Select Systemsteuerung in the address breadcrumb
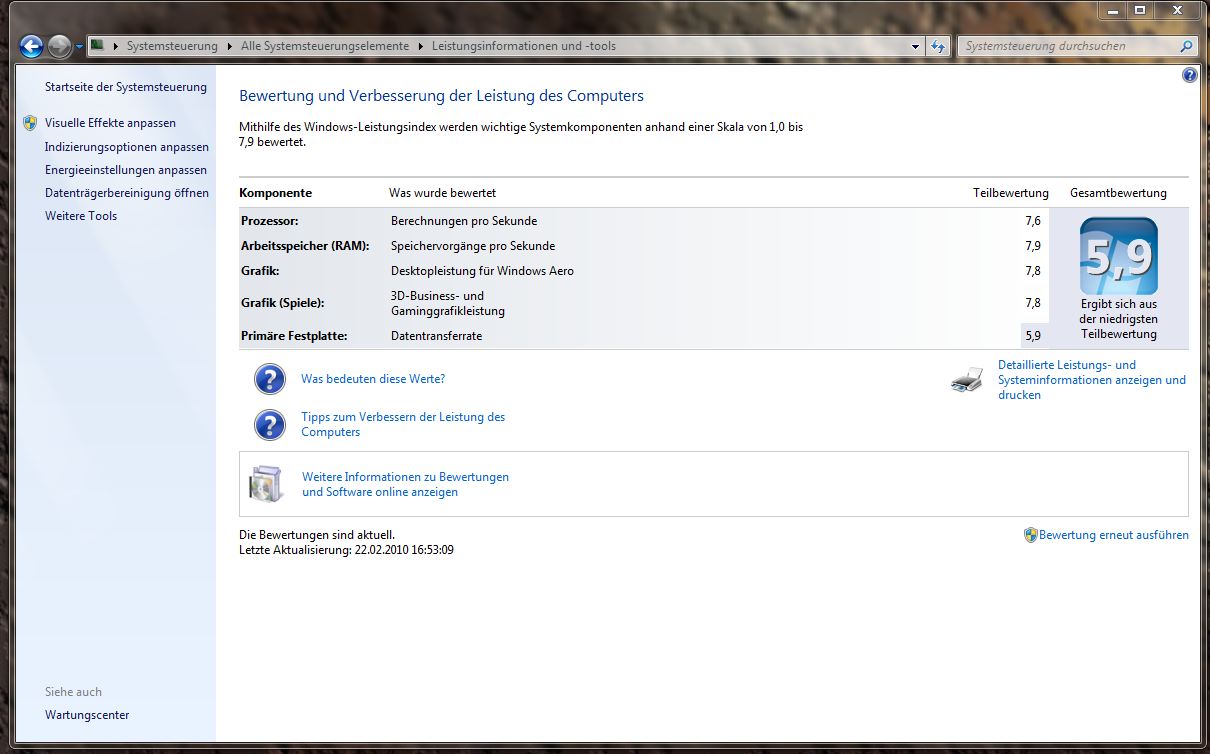 tap(171, 46)
